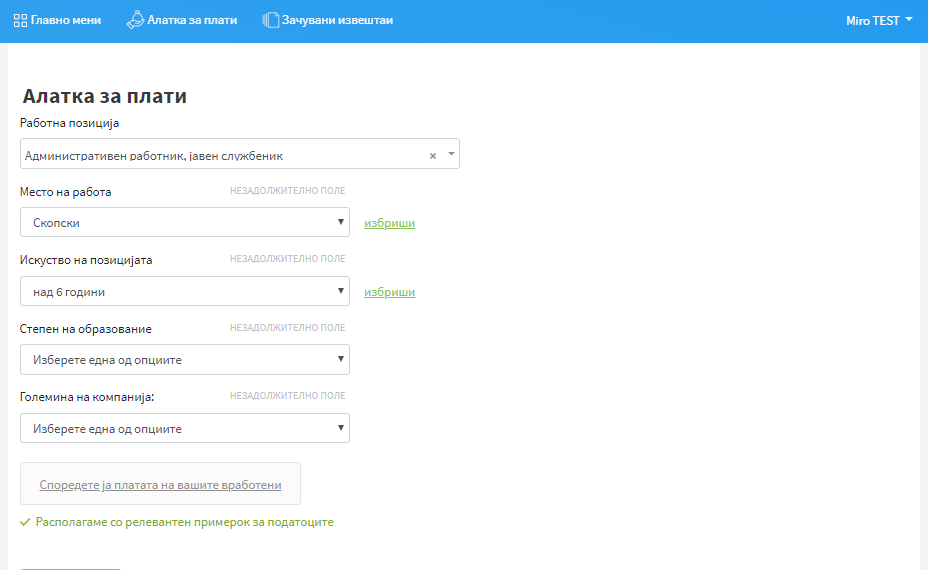
Task: Click избриши next to Искуство на позицијата
Action: pyautogui.click(x=389, y=292)
